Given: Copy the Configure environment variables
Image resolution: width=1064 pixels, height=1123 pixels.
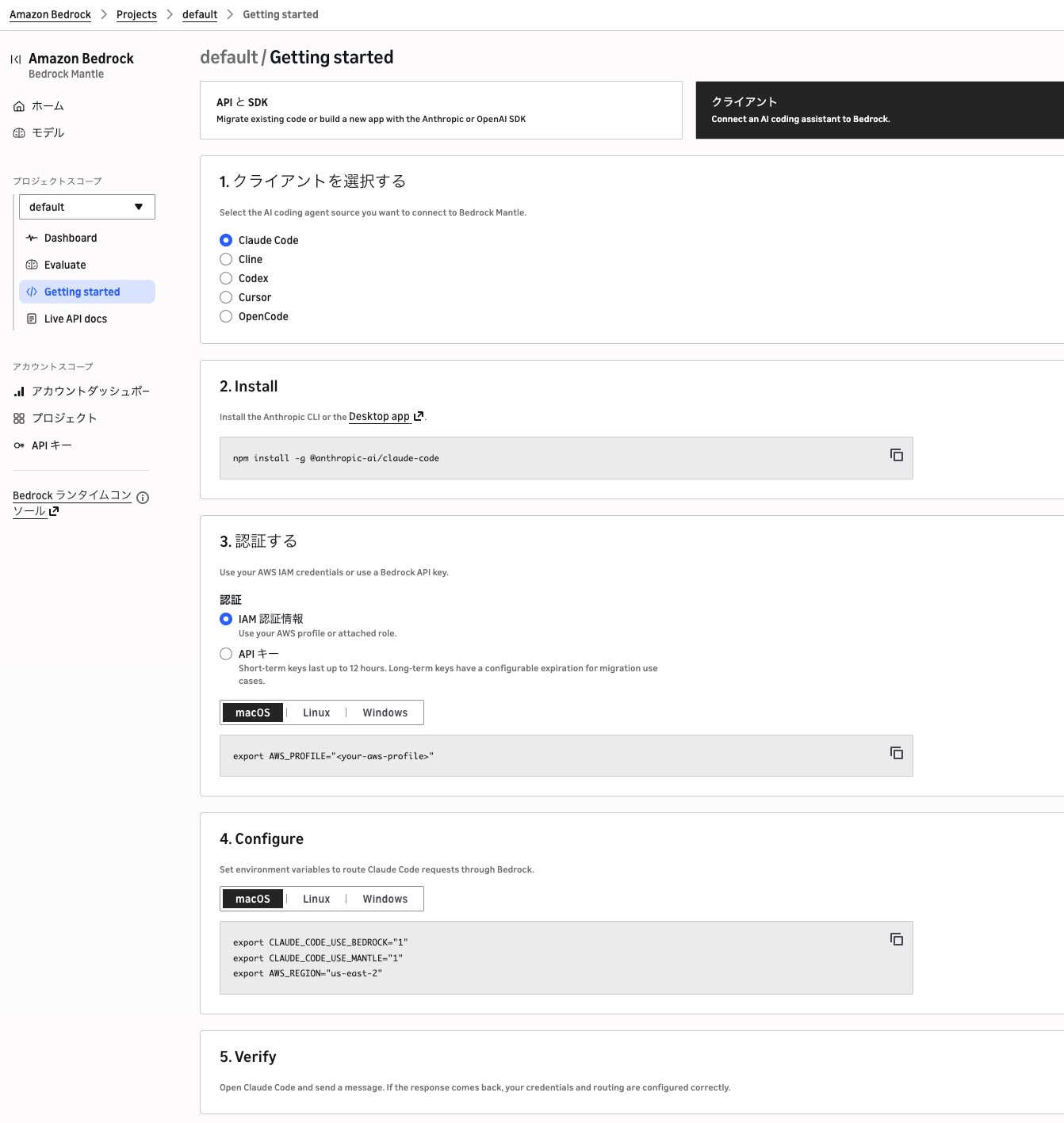Looking at the screenshot, I should pos(897,939).
